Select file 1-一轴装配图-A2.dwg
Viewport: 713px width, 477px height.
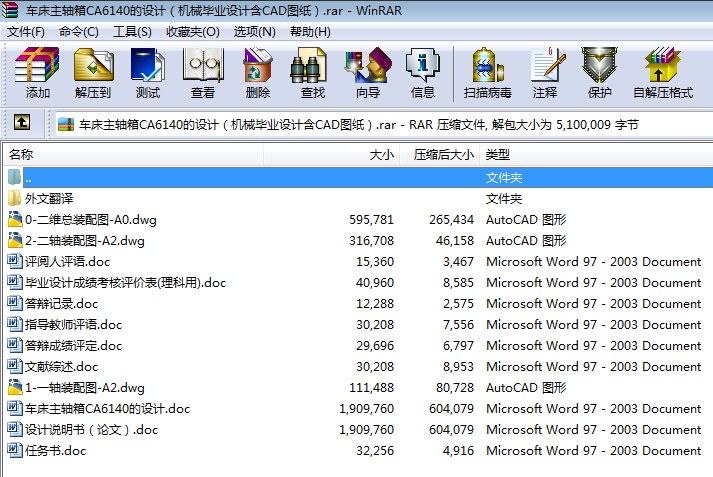[x=85, y=387]
